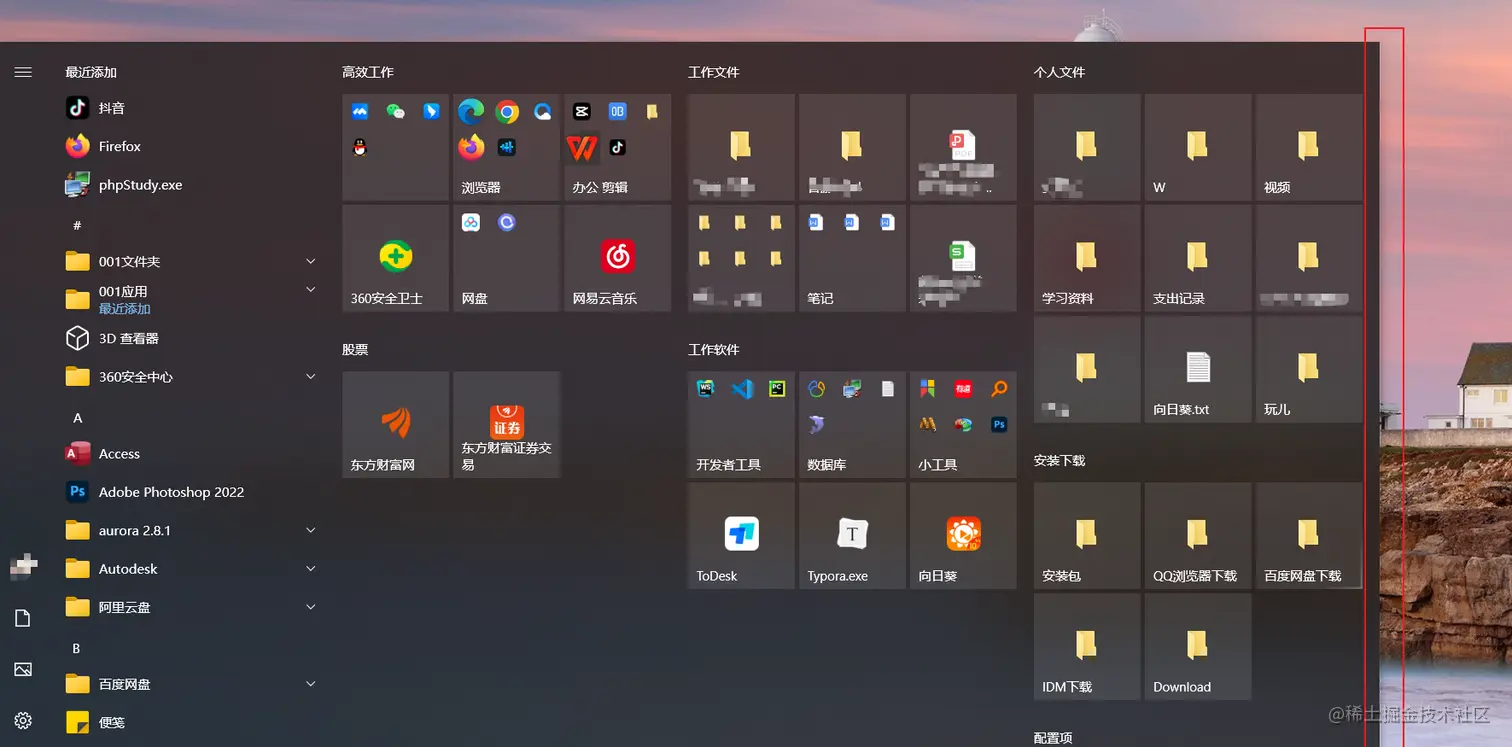
Task: Open the 安装包 folder tile
Action: pos(1087,536)
